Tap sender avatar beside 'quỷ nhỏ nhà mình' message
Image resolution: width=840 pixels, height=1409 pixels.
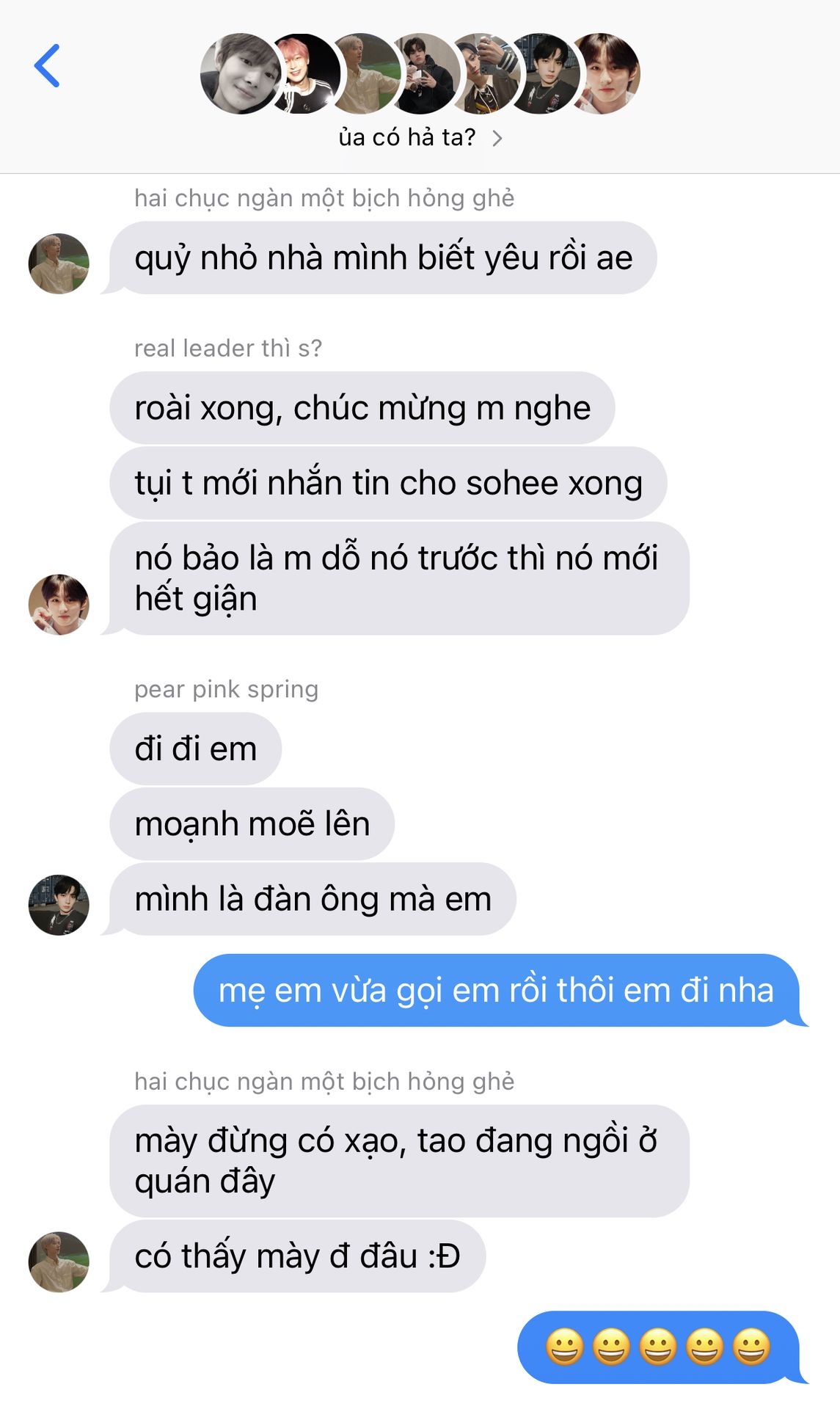click(59, 263)
